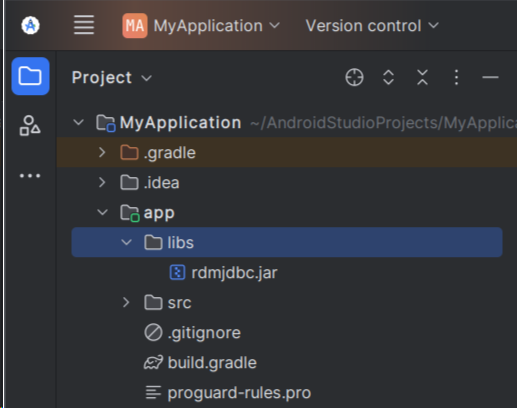The image size is (517, 408).
Task: Open the Project tool window folder icon
Action: coord(30,76)
